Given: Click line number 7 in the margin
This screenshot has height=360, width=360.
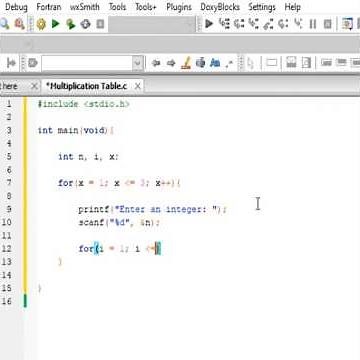Looking at the screenshot, I should 9,182.
